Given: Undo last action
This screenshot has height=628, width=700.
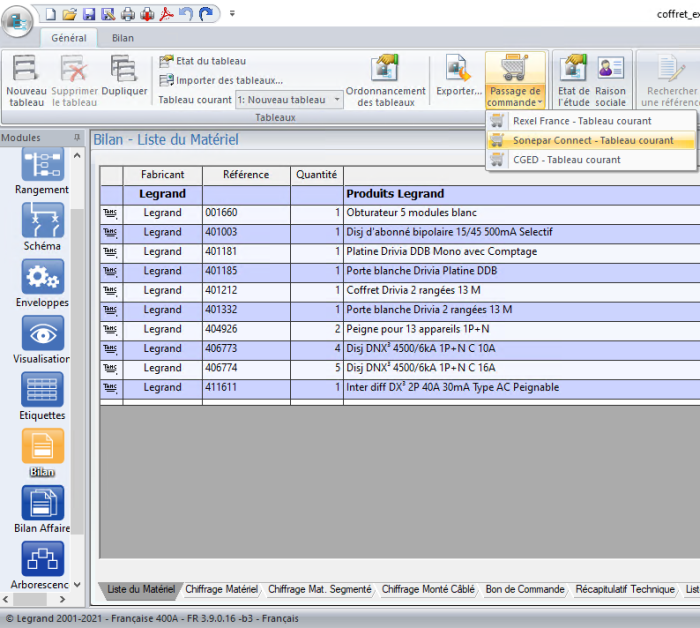Looking at the screenshot, I should pos(186,14).
